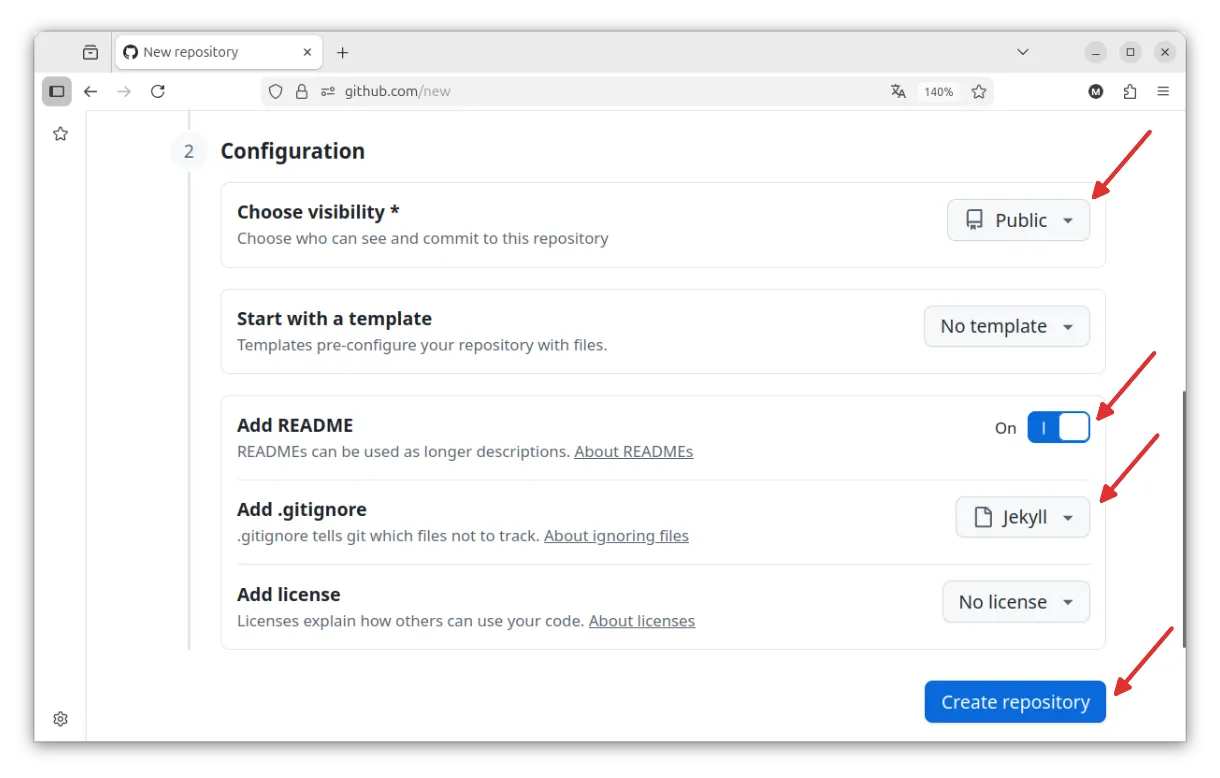Open the extensions puzzle-piece icon
The image size is (1220, 778).
[x=1130, y=91]
